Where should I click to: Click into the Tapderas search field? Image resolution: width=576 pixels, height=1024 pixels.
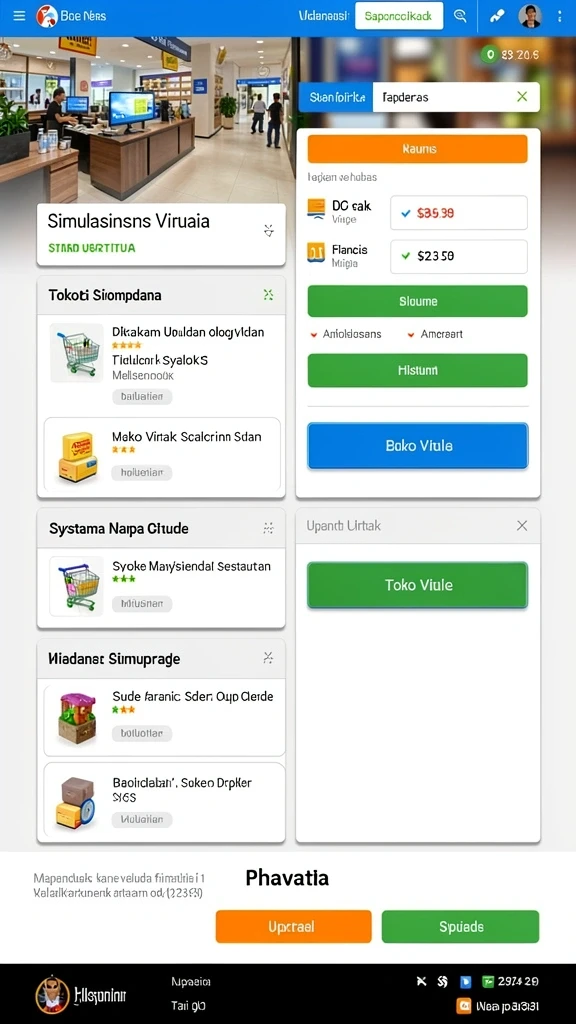coord(456,97)
